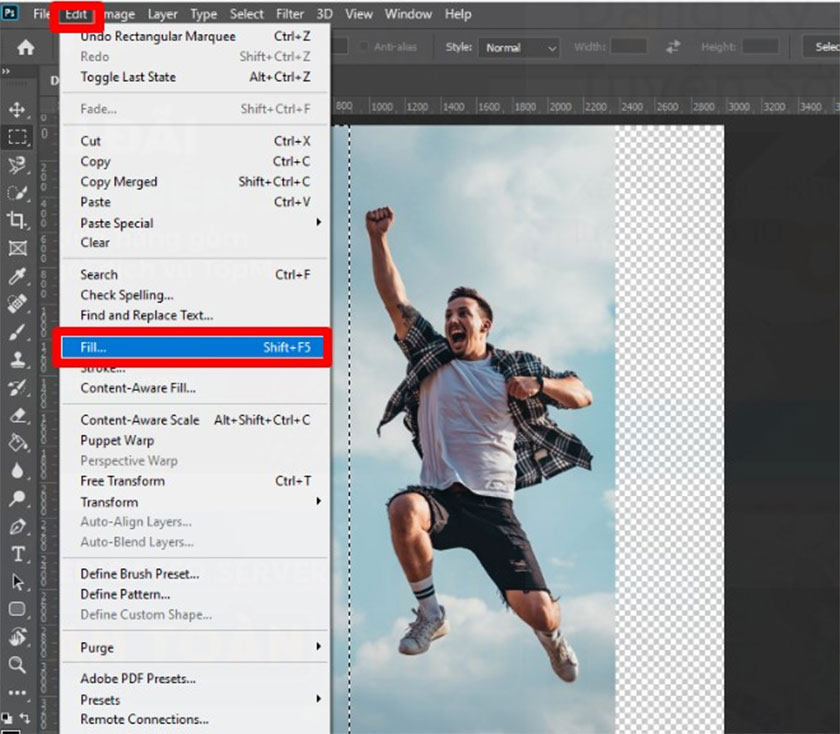Select the Lasso tool
840x734 pixels.
coord(17,165)
